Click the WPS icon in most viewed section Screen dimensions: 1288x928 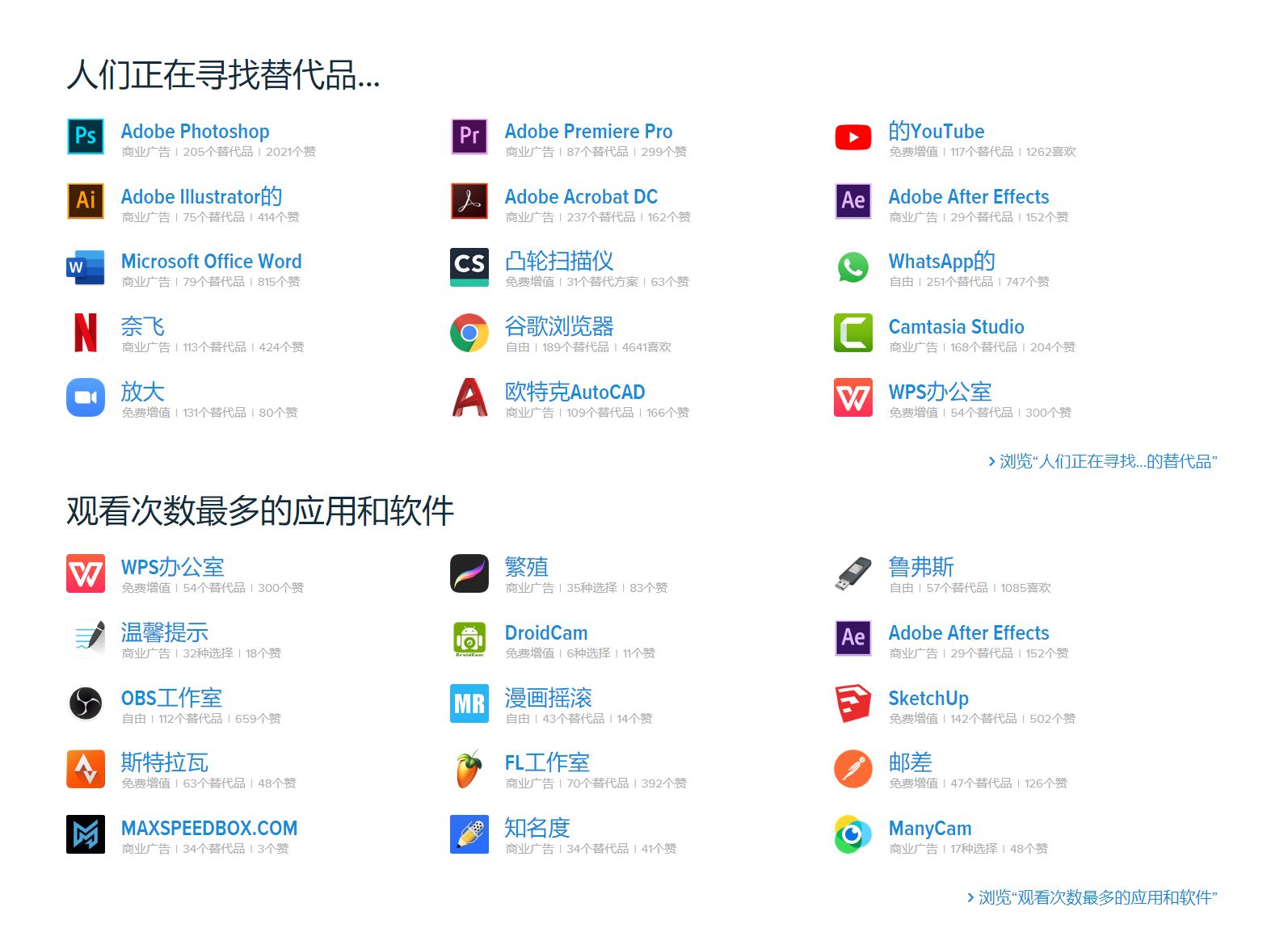click(86, 573)
